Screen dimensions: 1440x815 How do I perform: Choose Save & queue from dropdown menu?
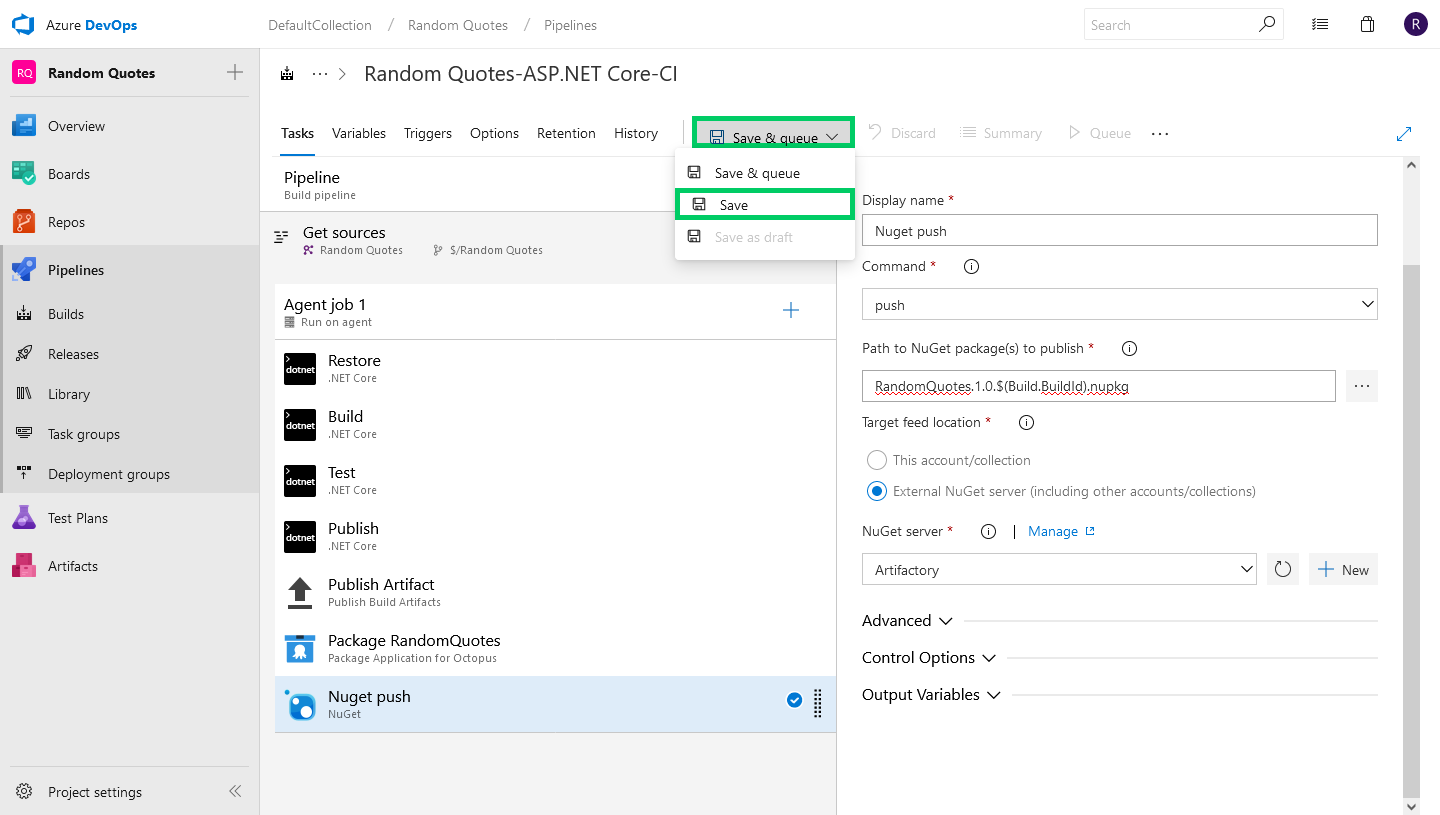[x=765, y=173]
